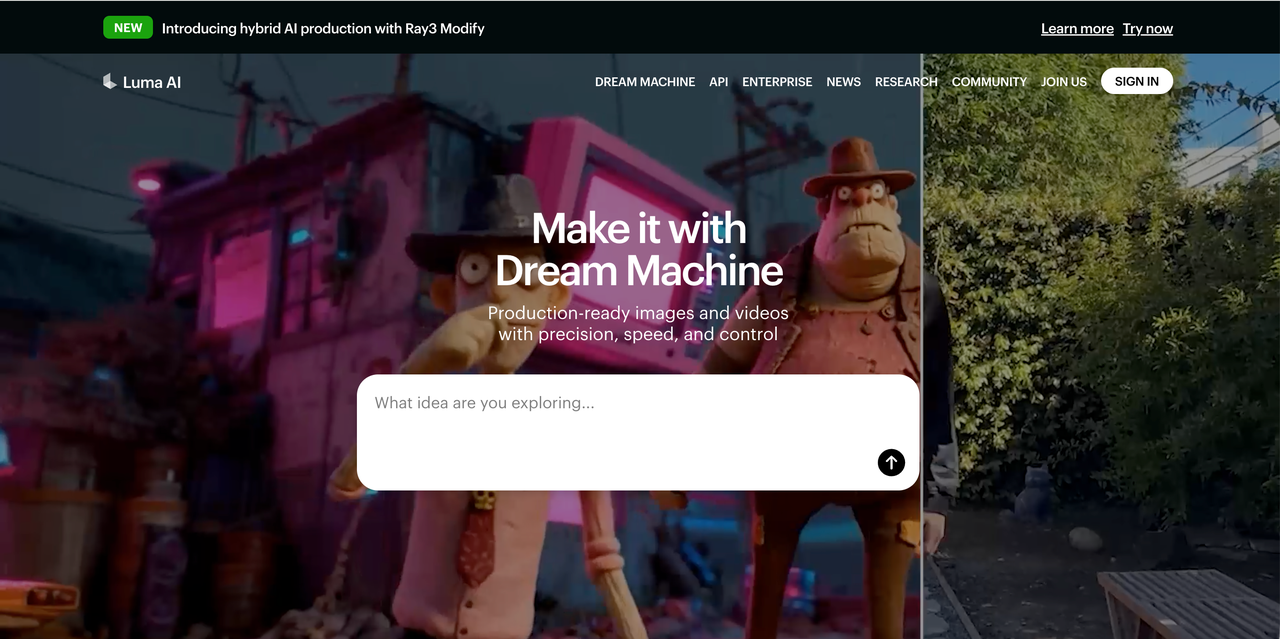Open the News section

click(843, 82)
